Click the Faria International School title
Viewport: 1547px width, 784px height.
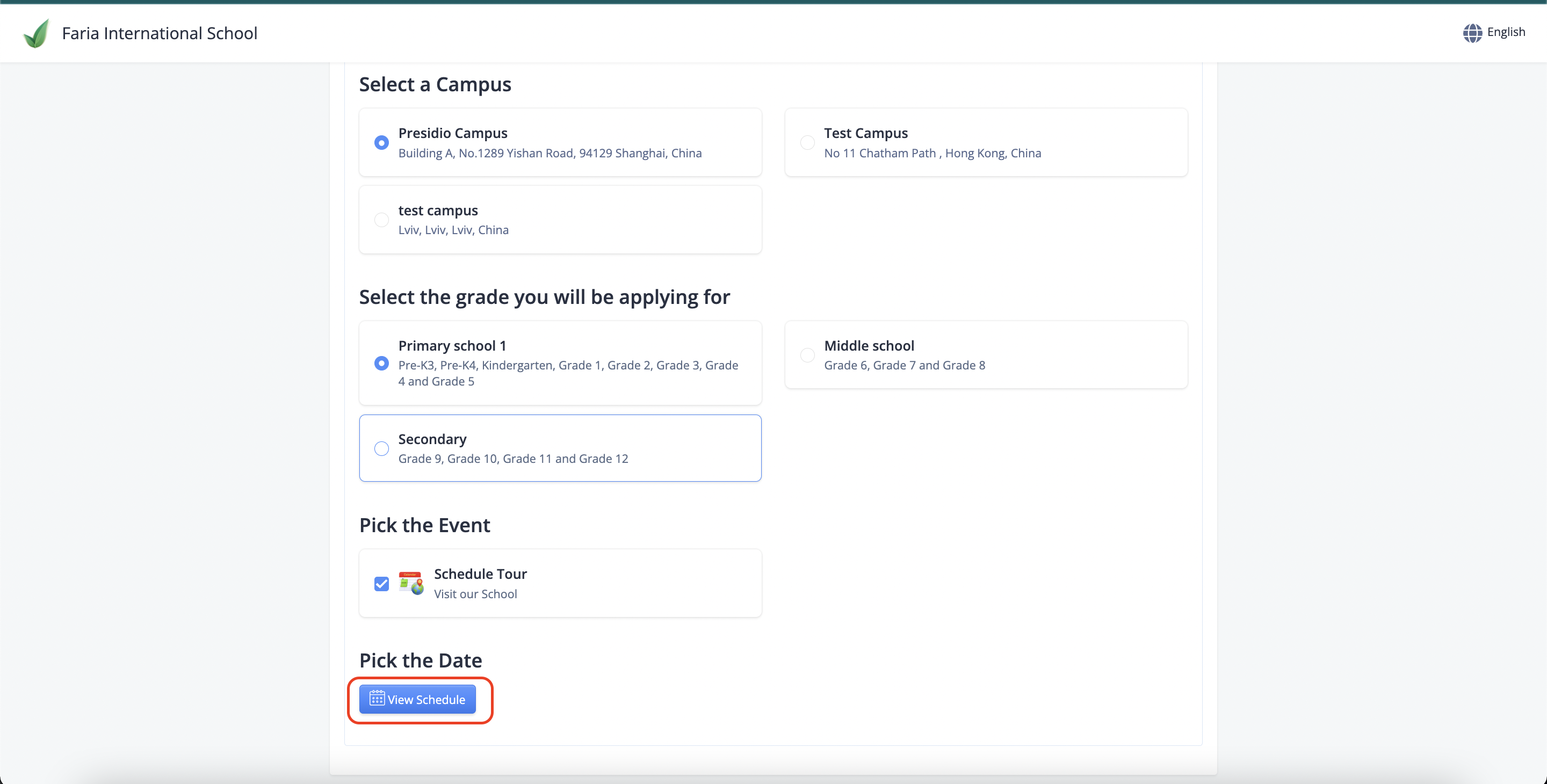[x=160, y=33]
